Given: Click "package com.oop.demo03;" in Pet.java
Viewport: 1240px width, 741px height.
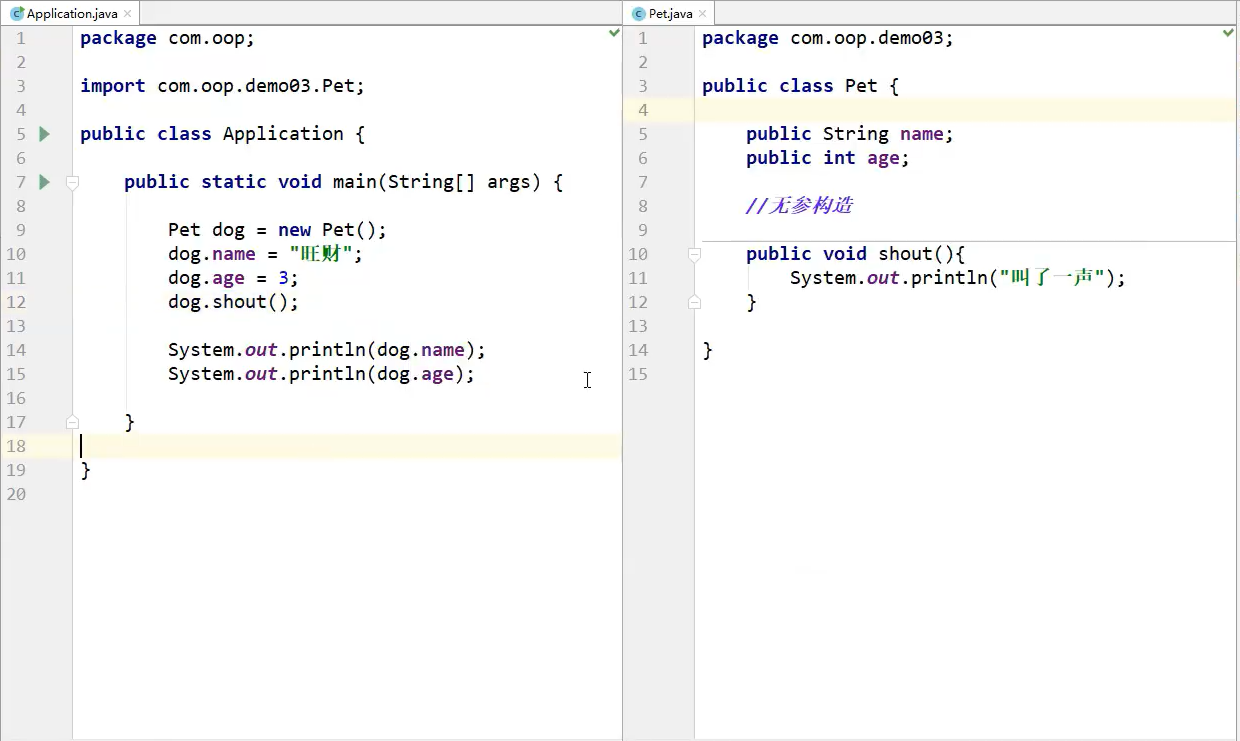Looking at the screenshot, I should tap(828, 38).
